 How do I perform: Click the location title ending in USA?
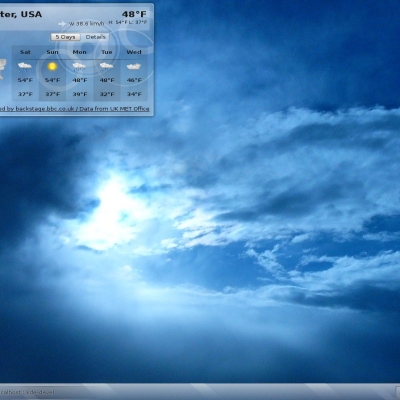pyautogui.click(x=21, y=14)
